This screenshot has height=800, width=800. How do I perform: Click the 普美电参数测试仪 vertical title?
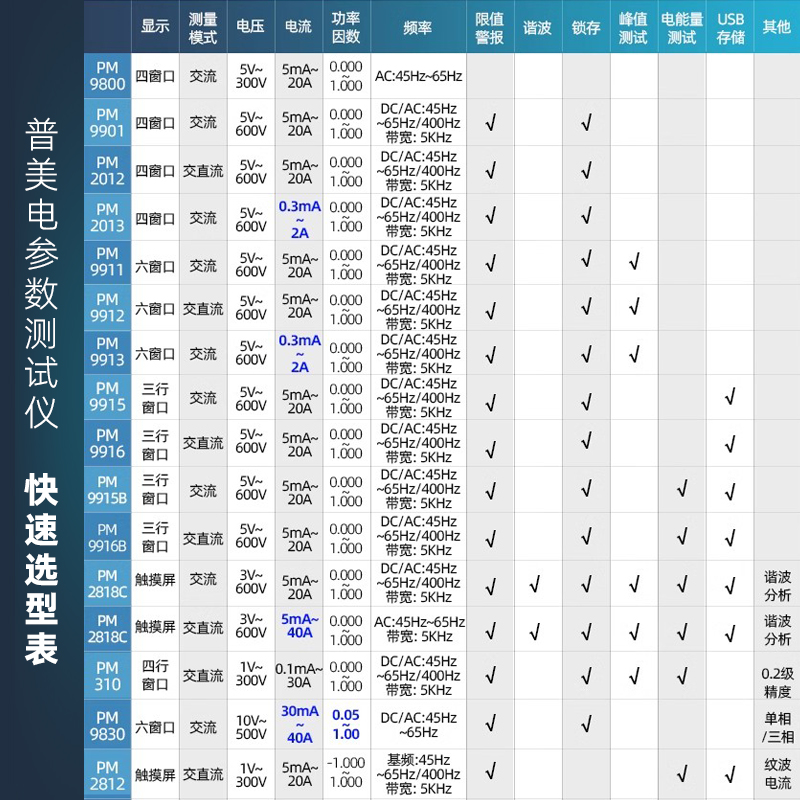pos(41,273)
